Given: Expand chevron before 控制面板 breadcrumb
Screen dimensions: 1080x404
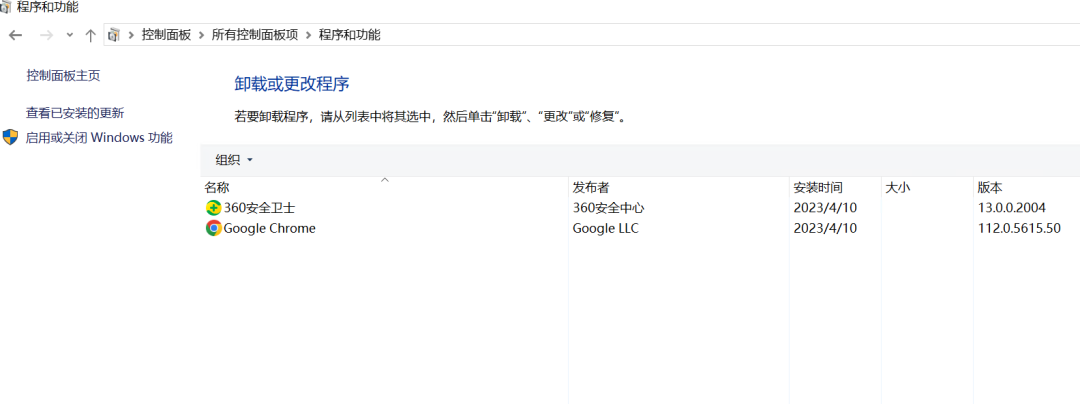Looking at the screenshot, I should tap(131, 35).
